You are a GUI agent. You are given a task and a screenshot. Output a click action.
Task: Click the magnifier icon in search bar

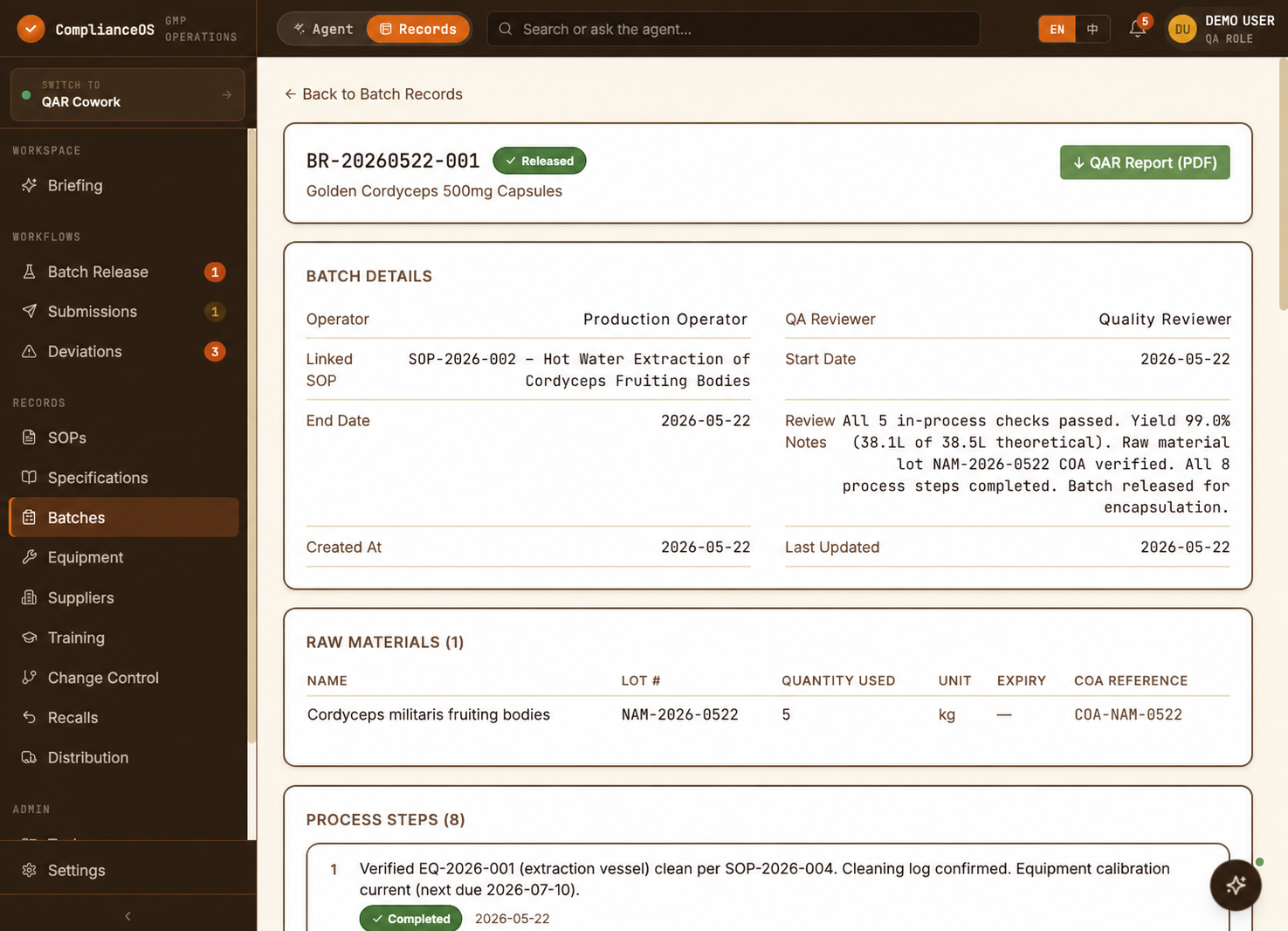(505, 29)
